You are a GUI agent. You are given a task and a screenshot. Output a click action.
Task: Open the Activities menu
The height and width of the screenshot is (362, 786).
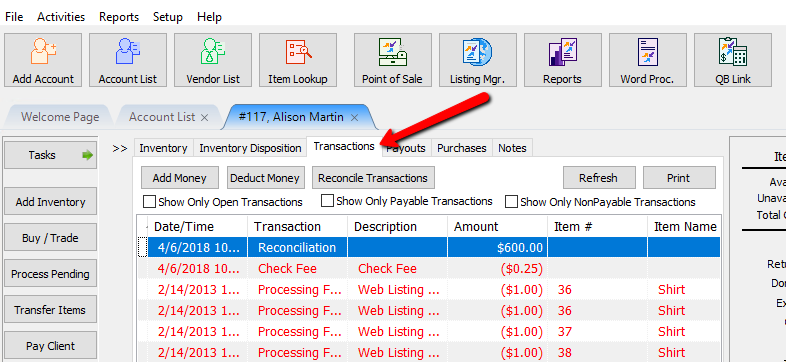(x=61, y=17)
